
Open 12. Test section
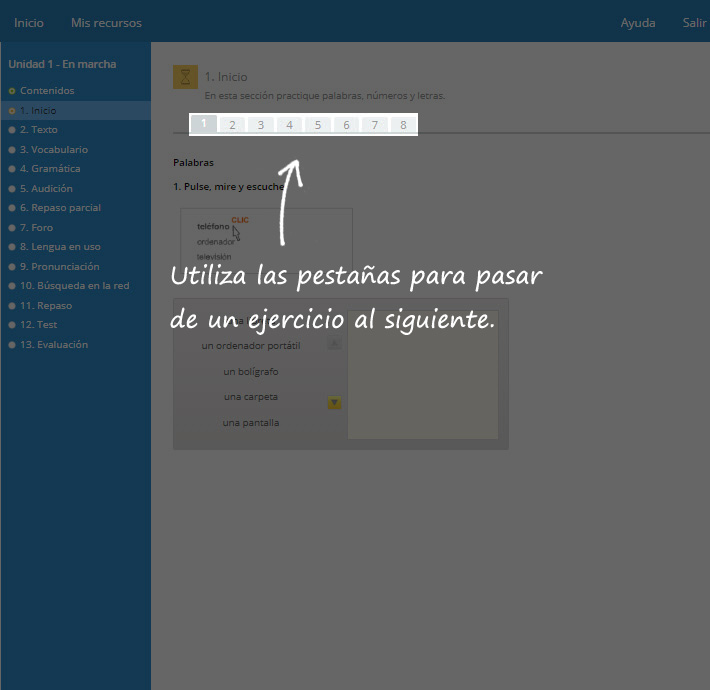38,325
